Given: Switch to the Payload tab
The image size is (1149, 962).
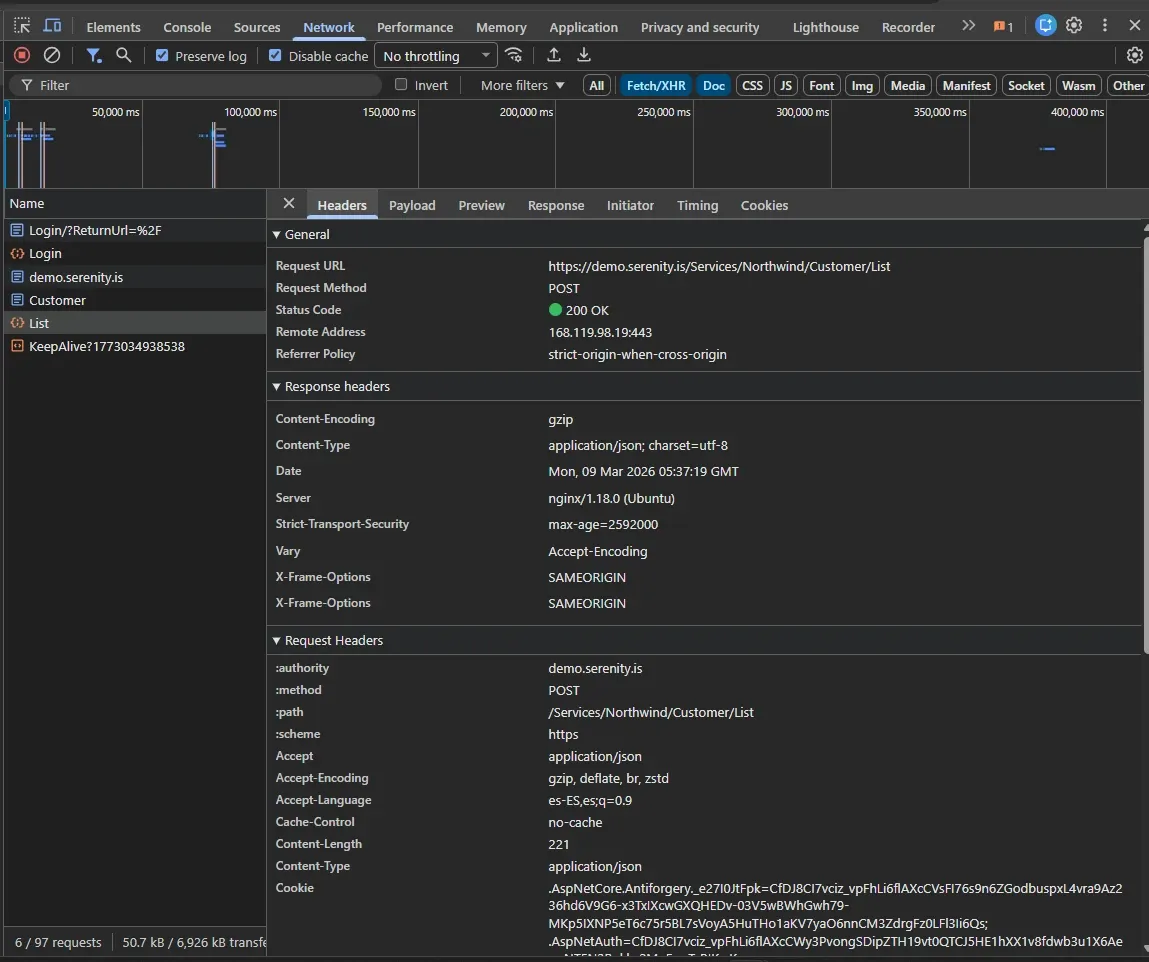Looking at the screenshot, I should click(412, 205).
